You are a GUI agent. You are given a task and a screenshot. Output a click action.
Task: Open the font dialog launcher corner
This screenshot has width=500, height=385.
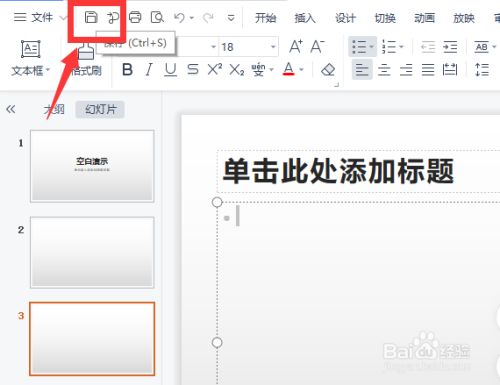(x=337, y=85)
